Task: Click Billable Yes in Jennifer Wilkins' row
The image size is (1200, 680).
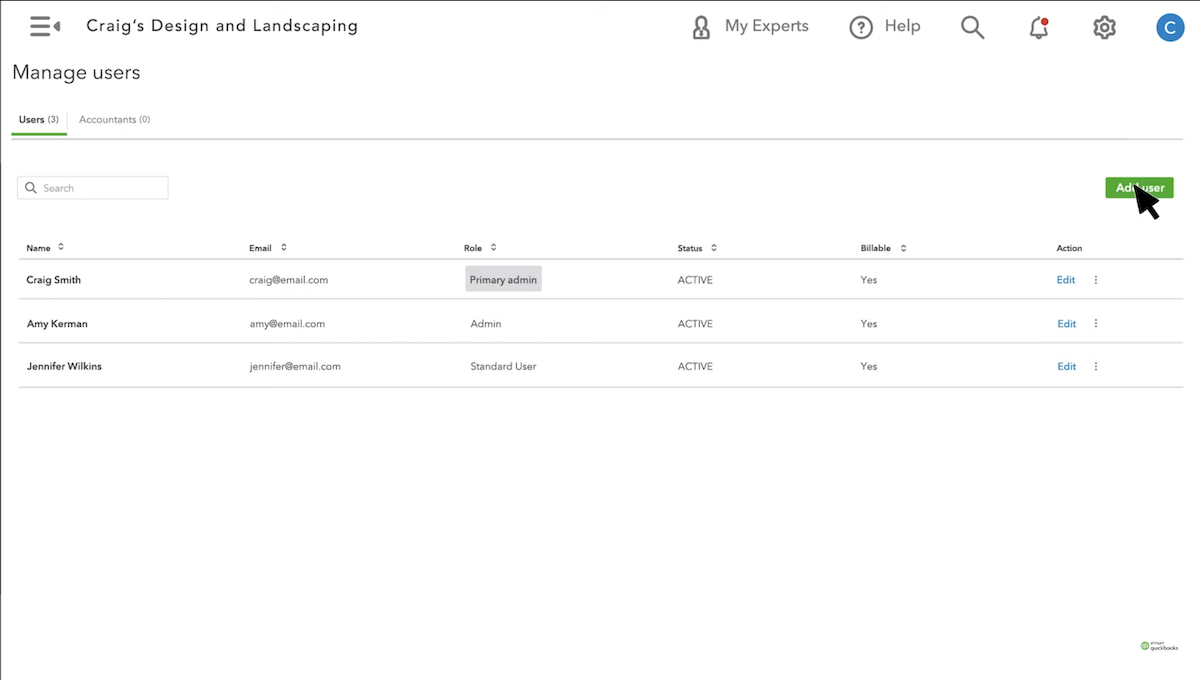Action: click(869, 367)
